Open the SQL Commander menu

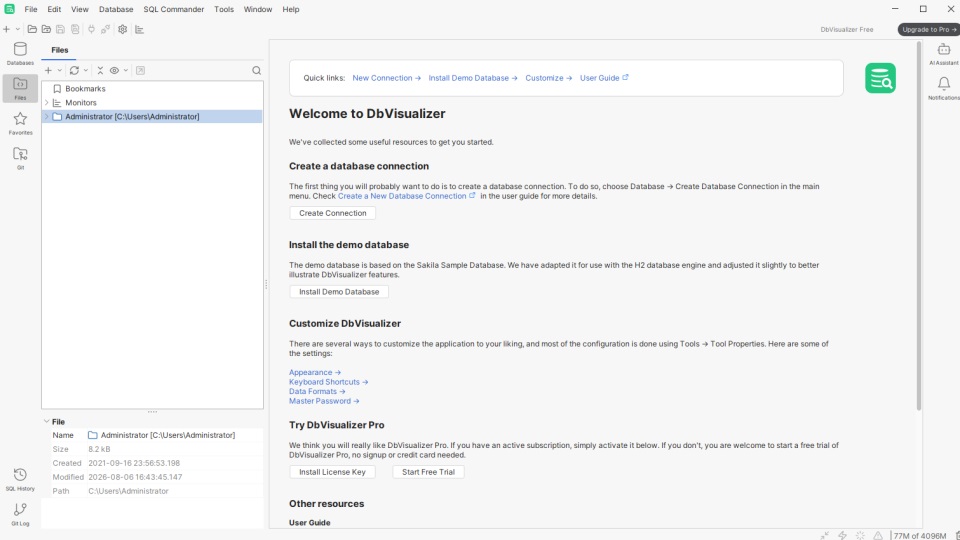pyautogui.click(x=173, y=9)
